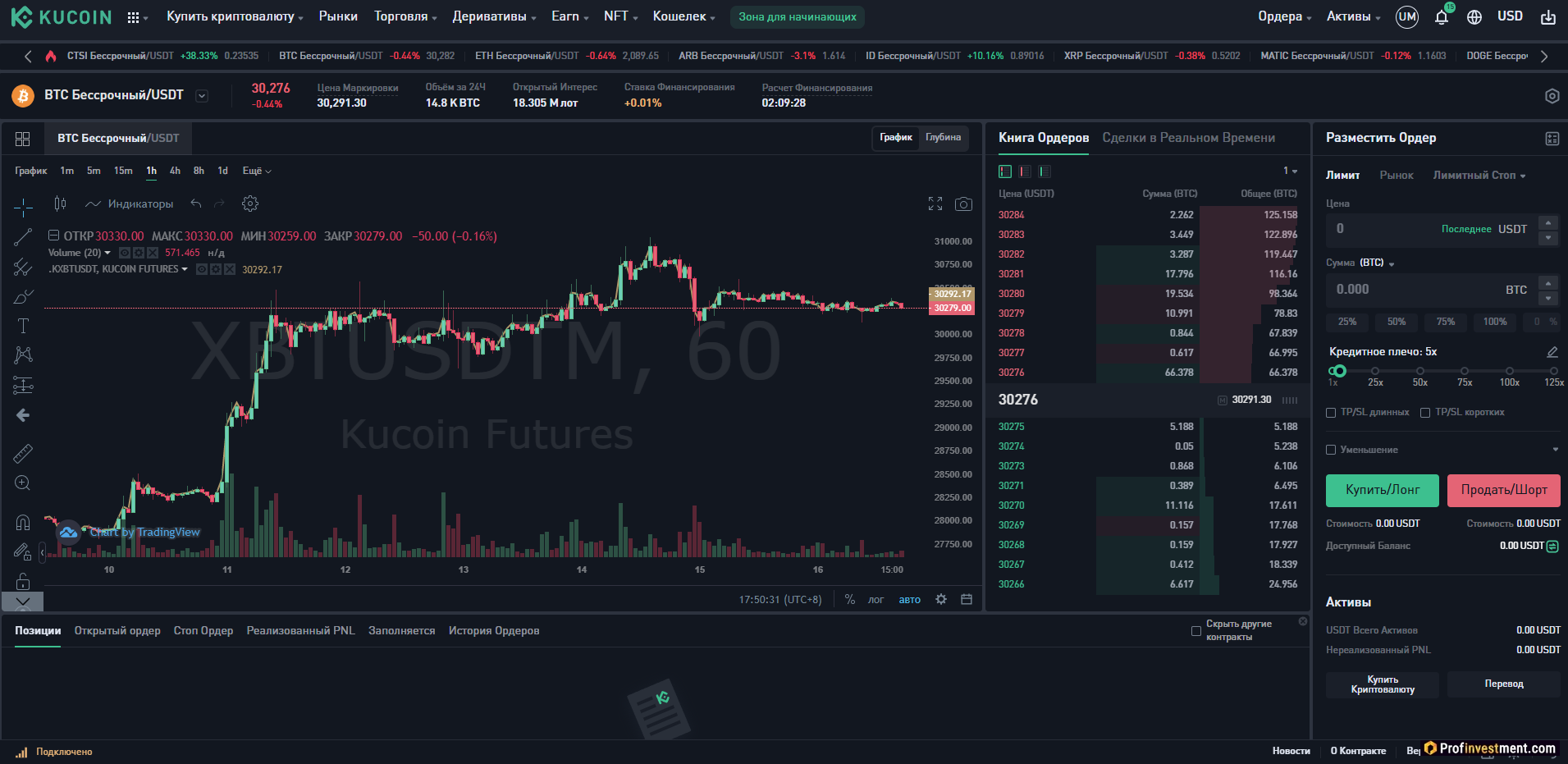This screenshot has height=764, width=1568.
Task: Click the download app icon in header
Action: click(x=1548, y=16)
